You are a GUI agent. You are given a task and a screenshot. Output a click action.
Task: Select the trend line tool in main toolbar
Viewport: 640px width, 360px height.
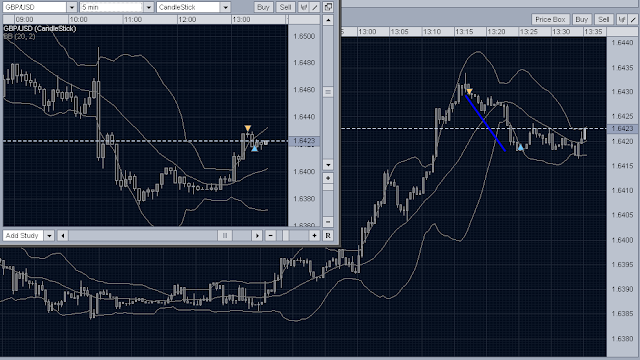click(x=633, y=19)
